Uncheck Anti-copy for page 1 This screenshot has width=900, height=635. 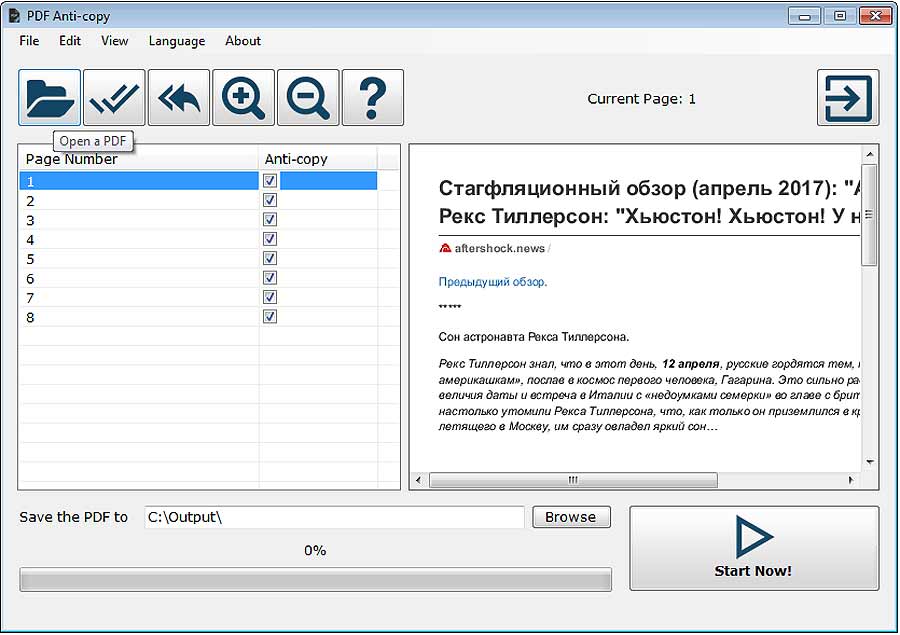[270, 181]
